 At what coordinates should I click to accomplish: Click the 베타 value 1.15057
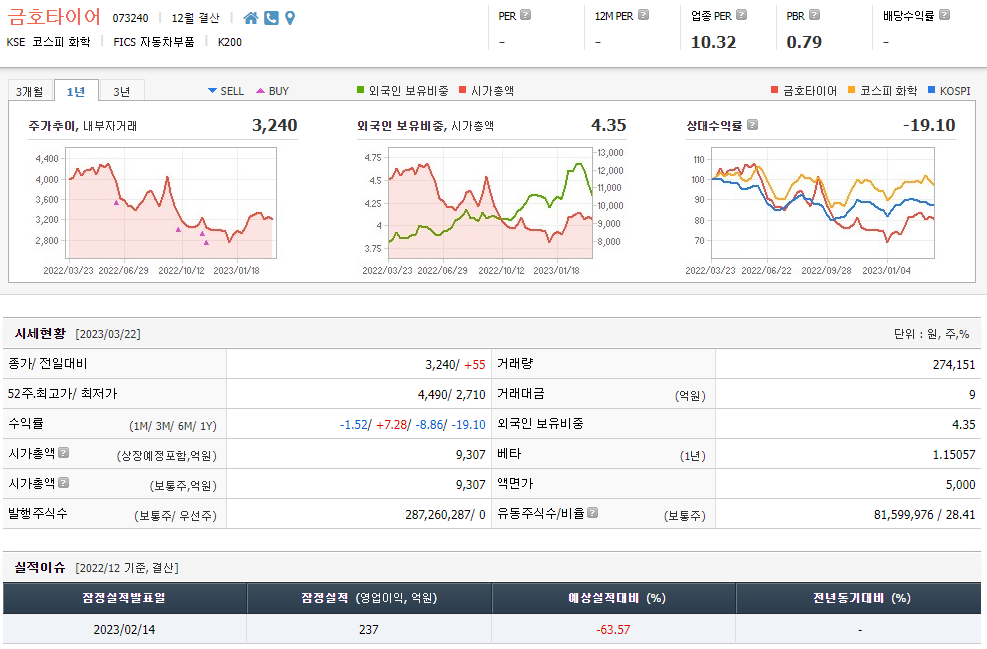pyautogui.click(x=954, y=454)
